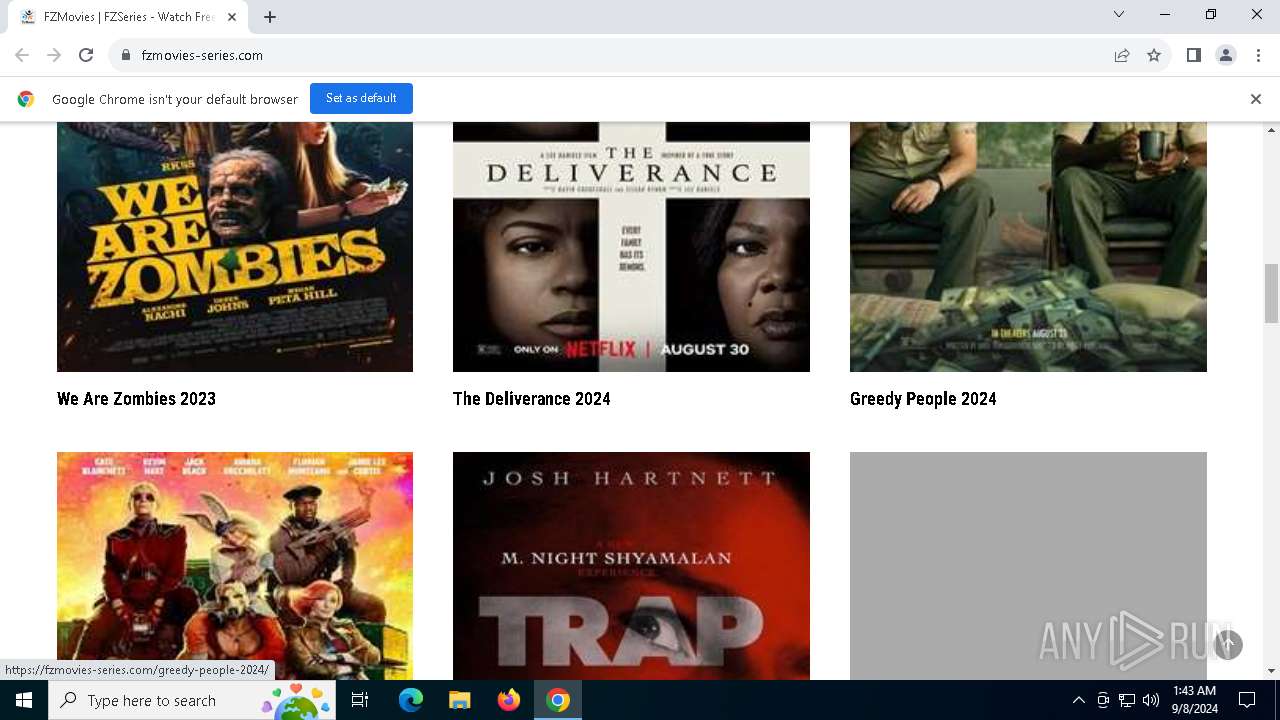
Task: Open Chrome profile avatar
Action: point(1226,55)
